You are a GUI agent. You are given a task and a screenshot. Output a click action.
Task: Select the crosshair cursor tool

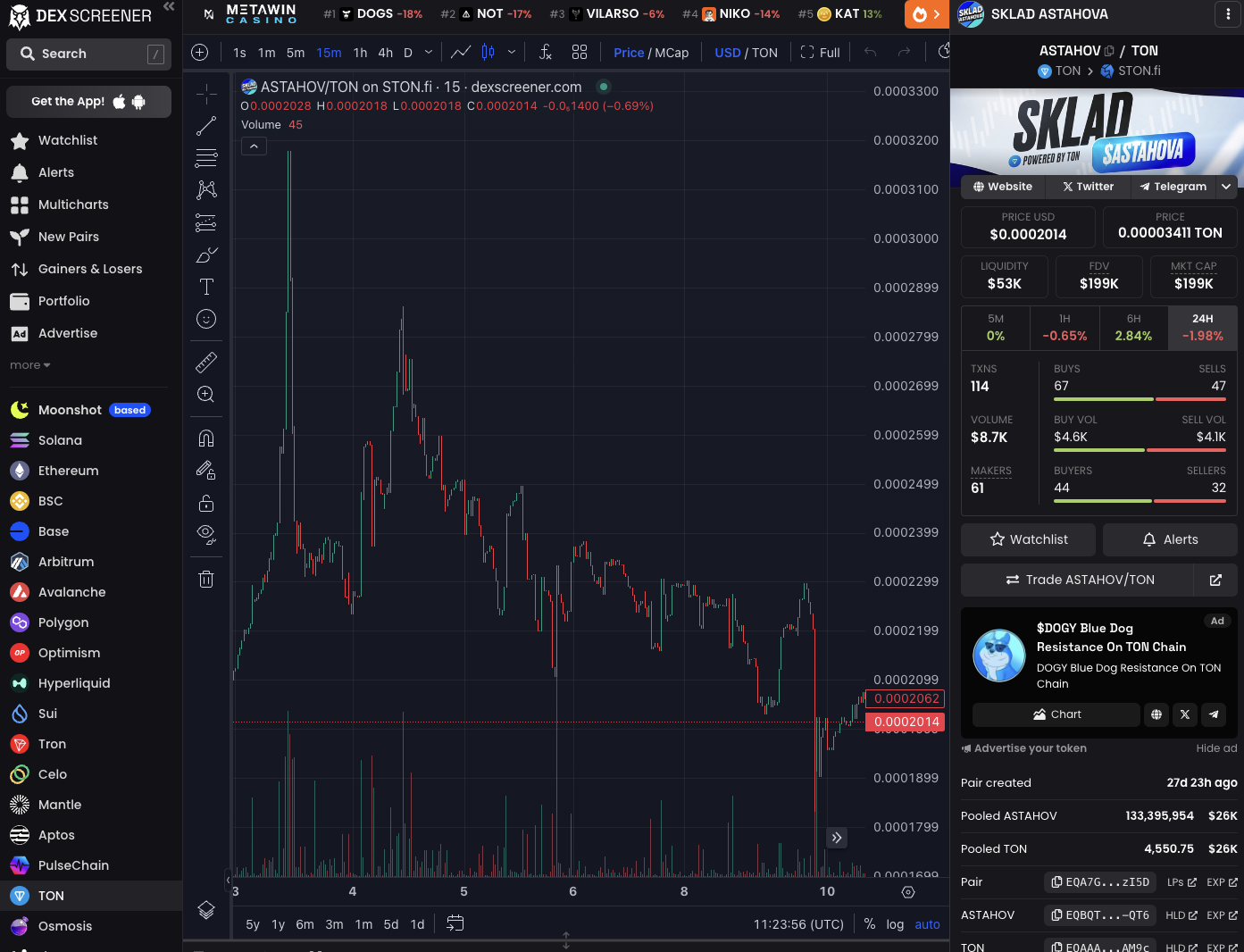[x=206, y=94]
